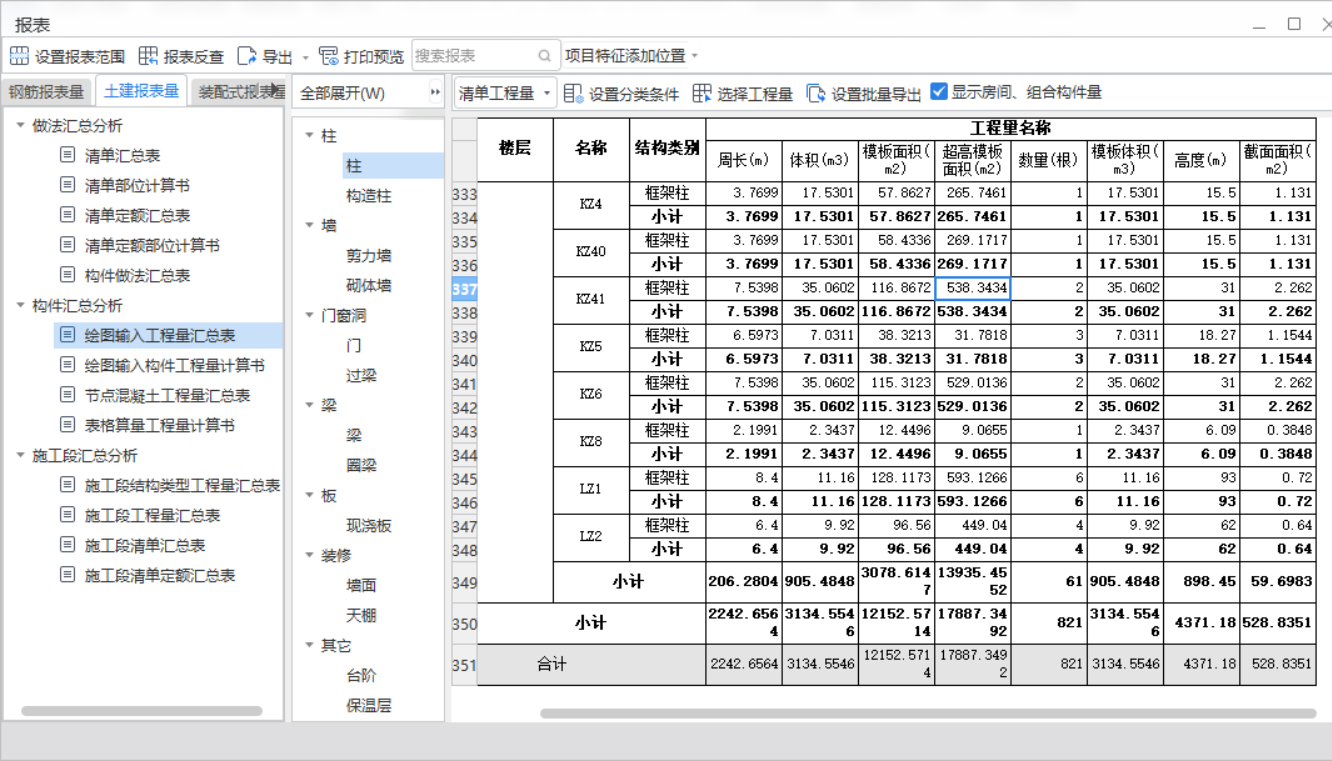Click document icon beside 节点混凝土工程量汇总表
Image resolution: width=1332 pixels, height=761 pixels.
pyautogui.click(x=67, y=395)
